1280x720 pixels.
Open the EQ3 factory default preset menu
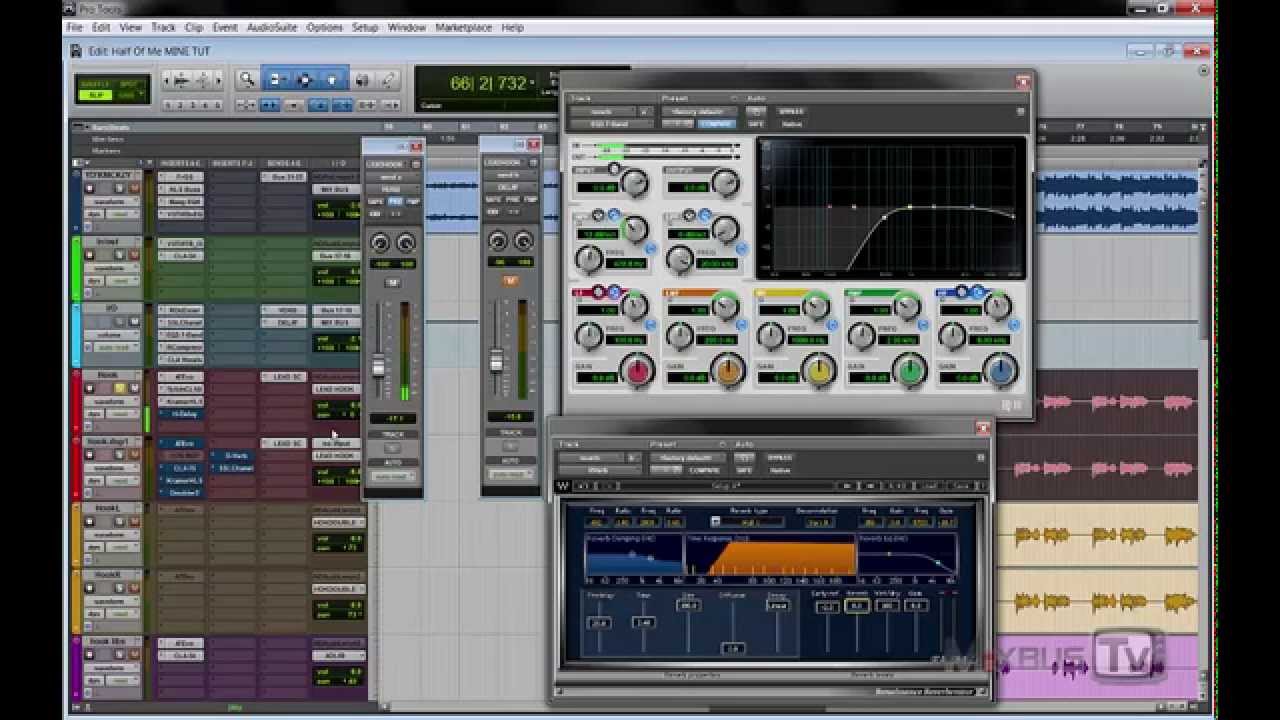coord(697,111)
